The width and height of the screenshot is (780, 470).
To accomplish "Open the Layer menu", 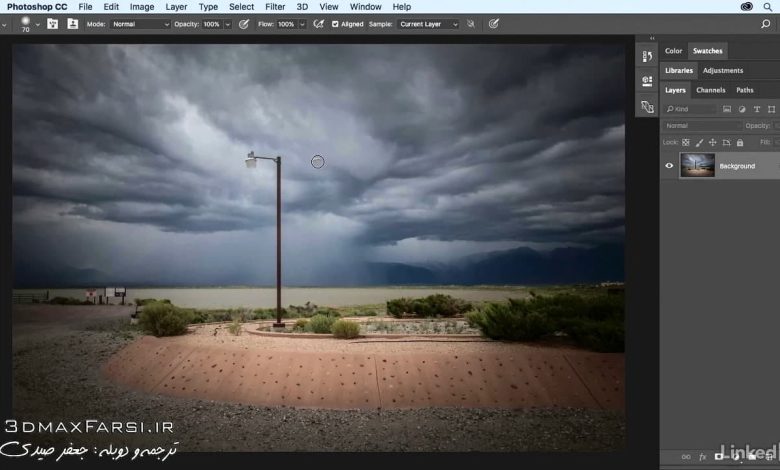I will tap(176, 6).
